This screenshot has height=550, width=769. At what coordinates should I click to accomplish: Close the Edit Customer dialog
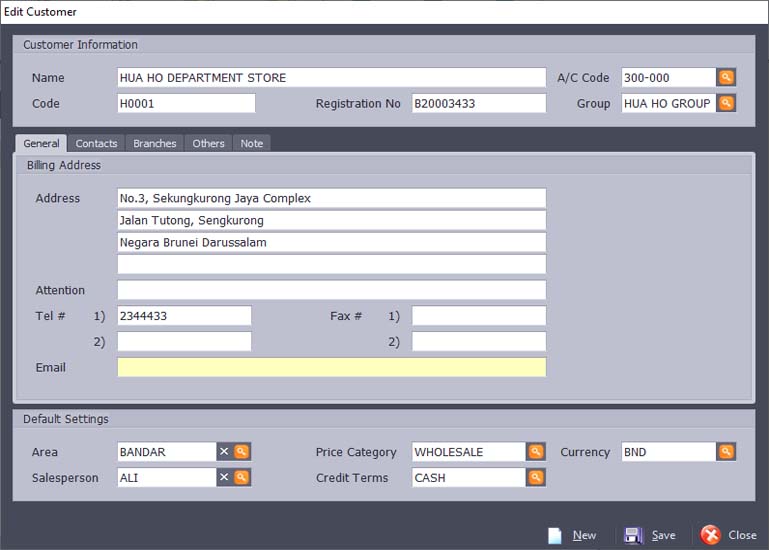pyautogui.click(x=729, y=535)
